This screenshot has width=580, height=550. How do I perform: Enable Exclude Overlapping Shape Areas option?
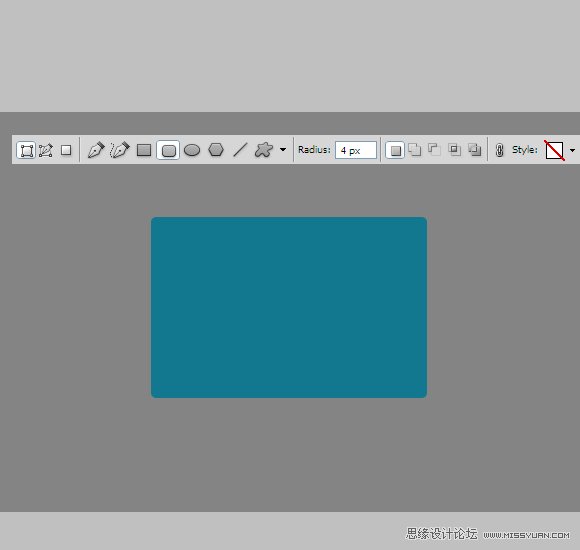(x=474, y=150)
